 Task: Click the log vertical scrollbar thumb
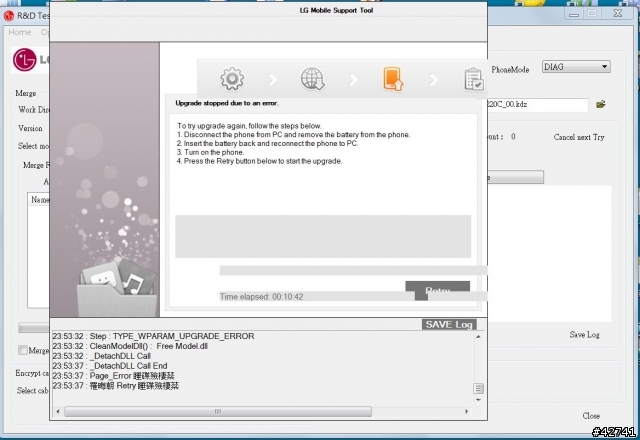pyautogui.click(x=478, y=388)
